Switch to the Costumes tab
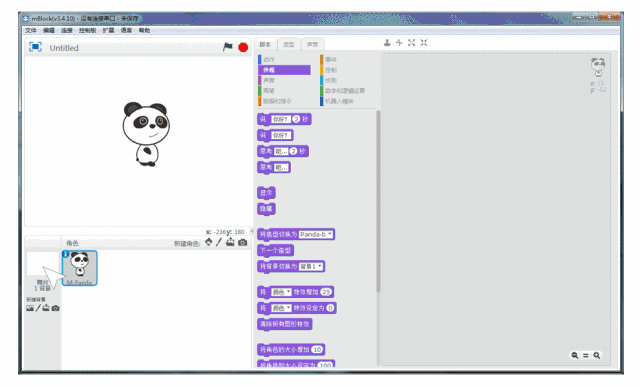Screen dimensions: 640x388 coord(289,44)
